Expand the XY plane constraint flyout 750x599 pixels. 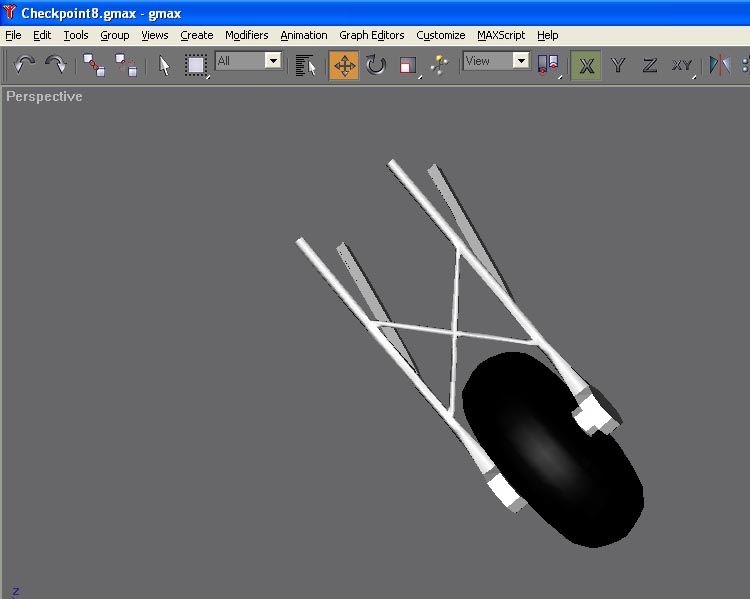click(x=683, y=65)
